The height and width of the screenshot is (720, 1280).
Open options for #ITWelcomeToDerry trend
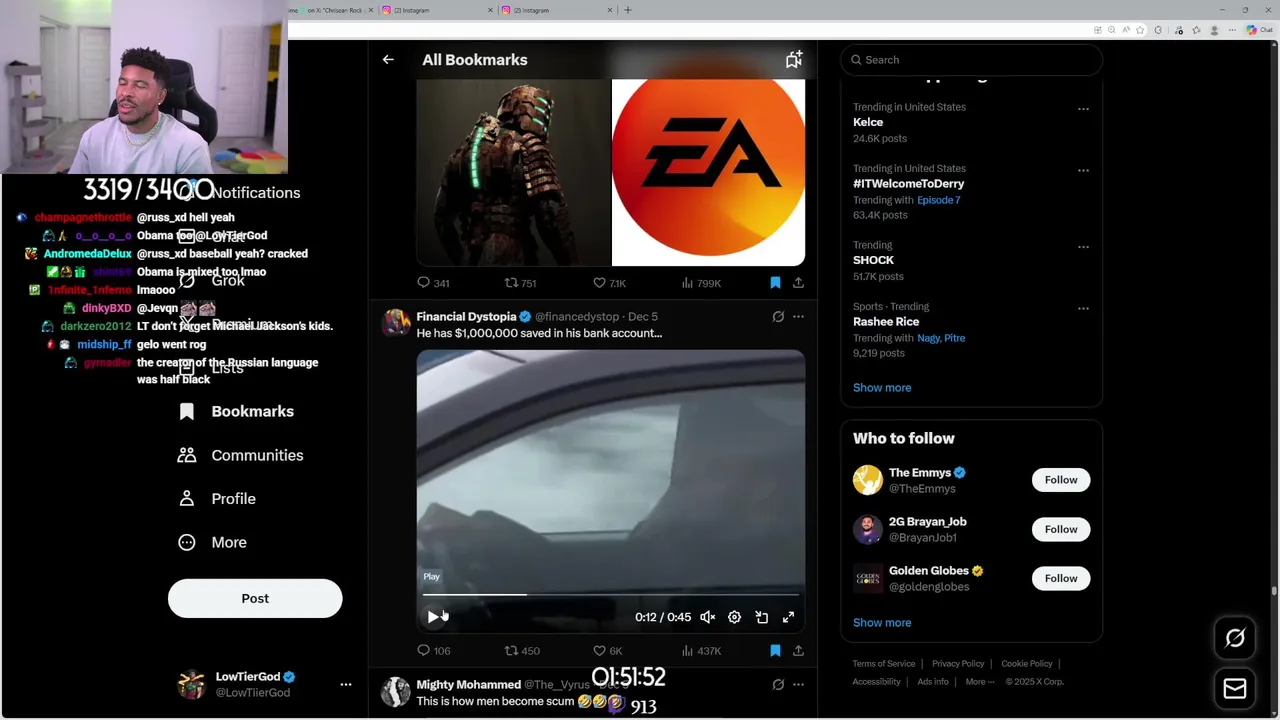point(1083,171)
